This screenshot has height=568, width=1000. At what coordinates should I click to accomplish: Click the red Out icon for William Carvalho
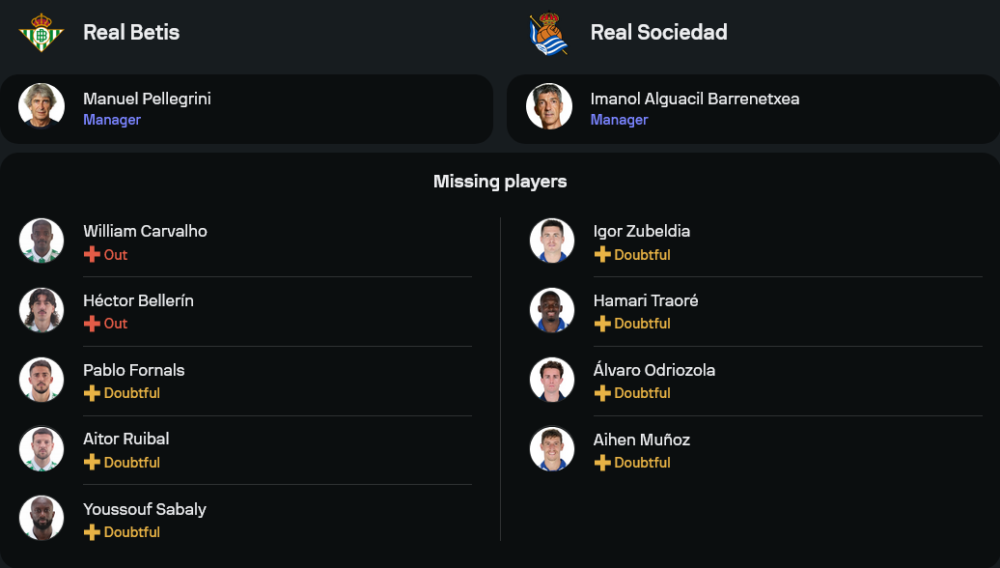point(92,255)
